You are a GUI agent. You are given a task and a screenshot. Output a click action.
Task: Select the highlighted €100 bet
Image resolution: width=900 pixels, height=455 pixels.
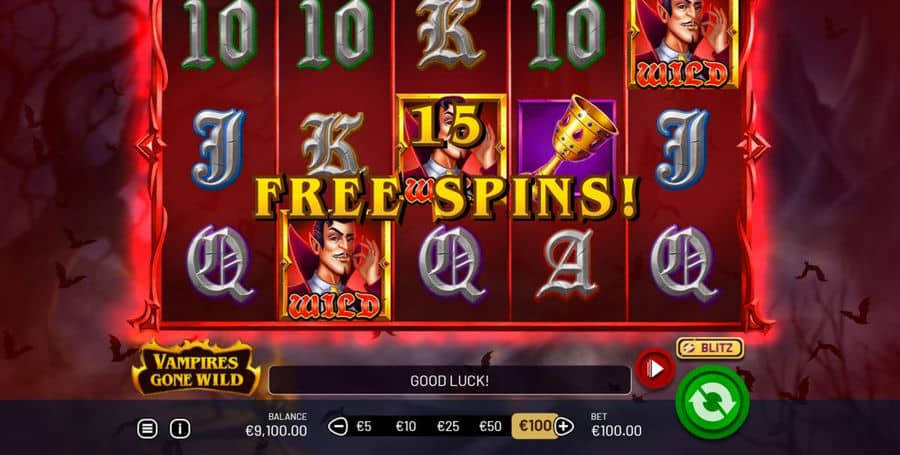point(534,426)
